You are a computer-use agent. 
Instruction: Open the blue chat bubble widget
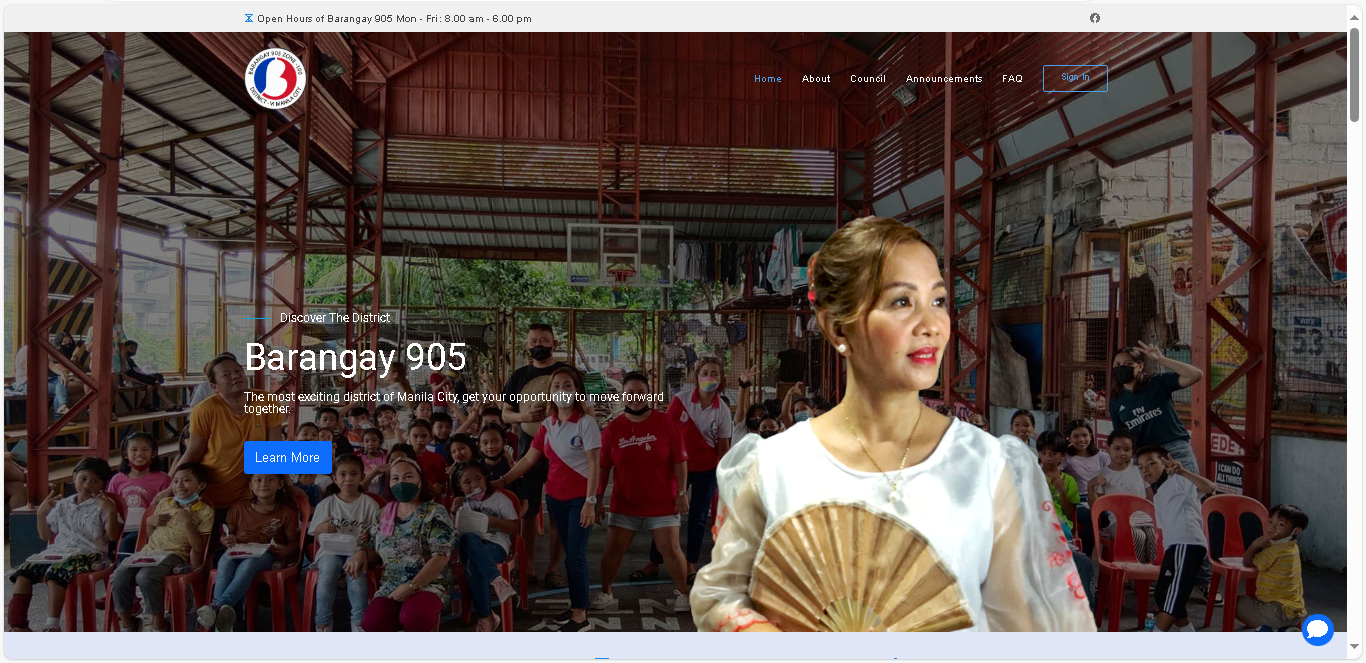click(x=1317, y=629)
